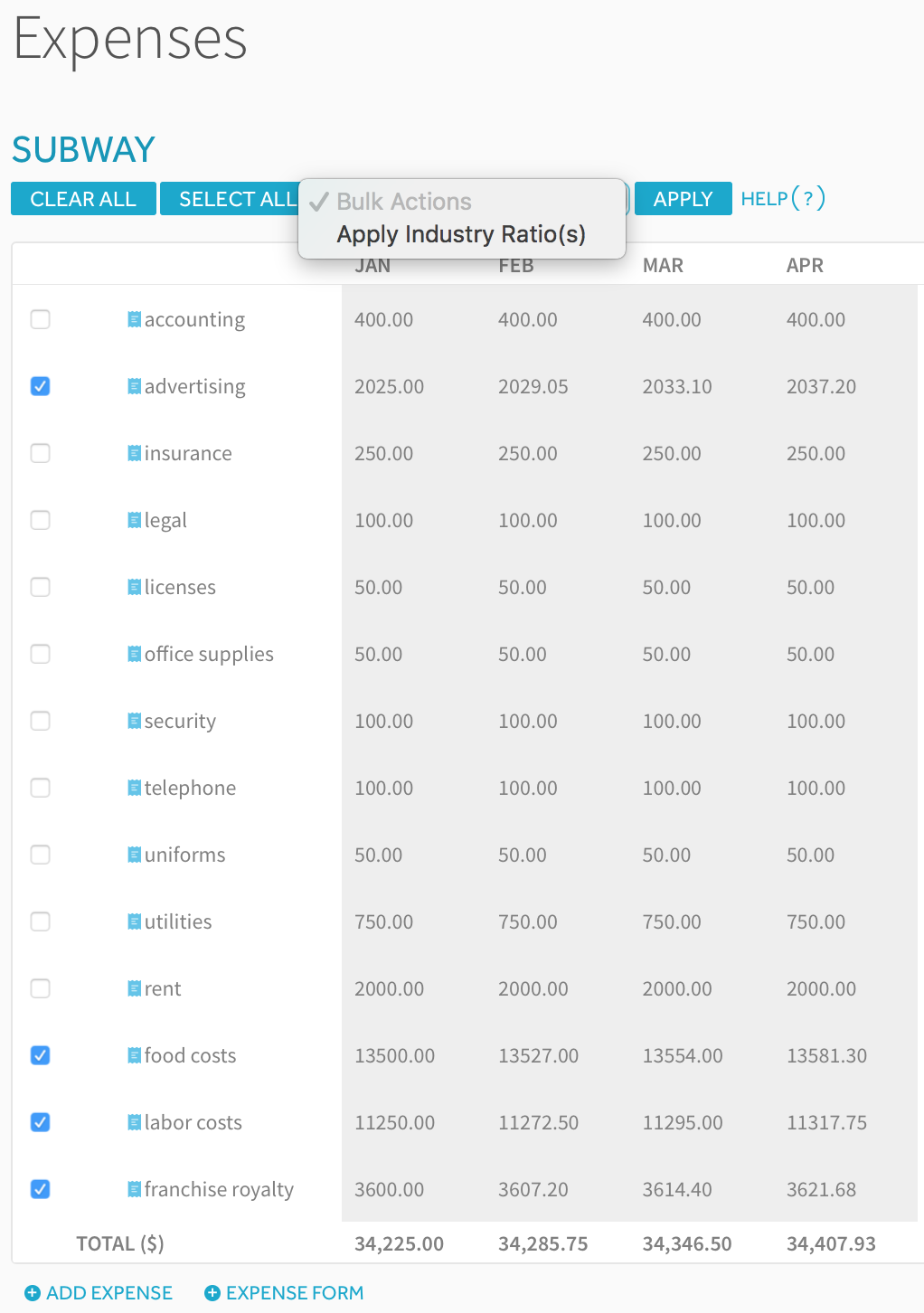Viewport: 924px width, 1313px height.
Task: Click the SUBWAY heading
Action: point(83,149)
